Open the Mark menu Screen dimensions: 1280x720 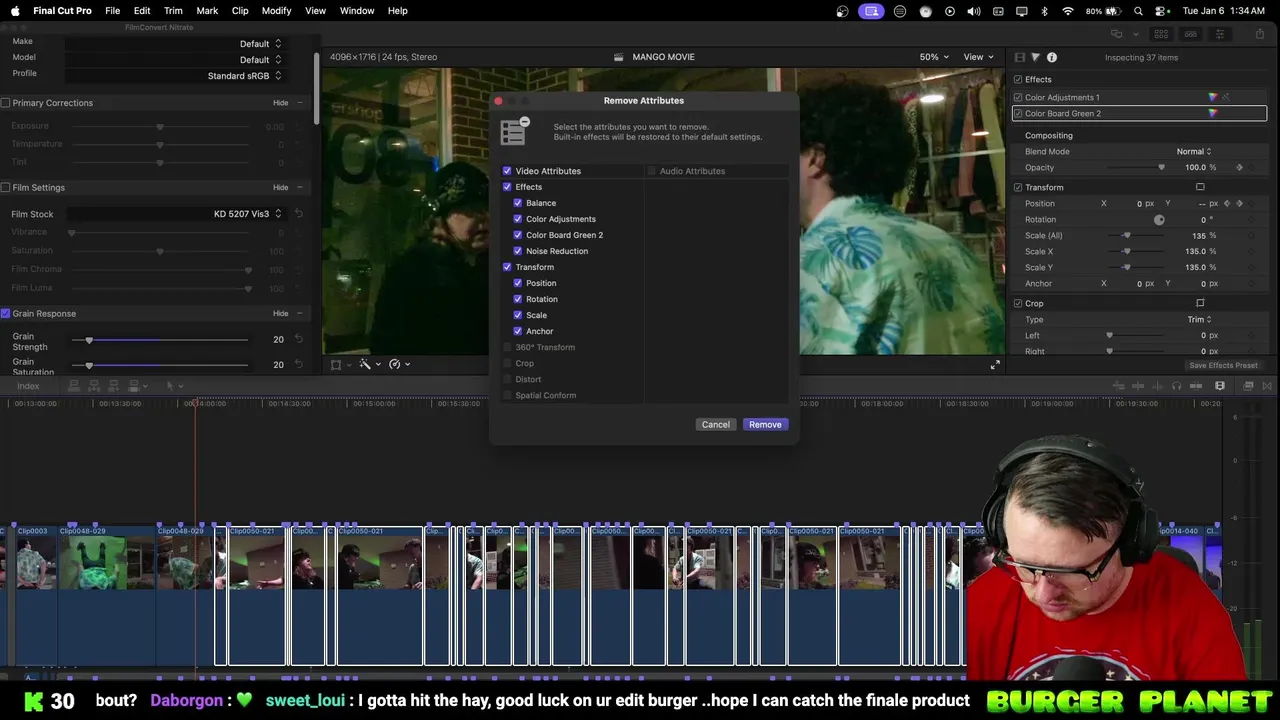(207, 11)
